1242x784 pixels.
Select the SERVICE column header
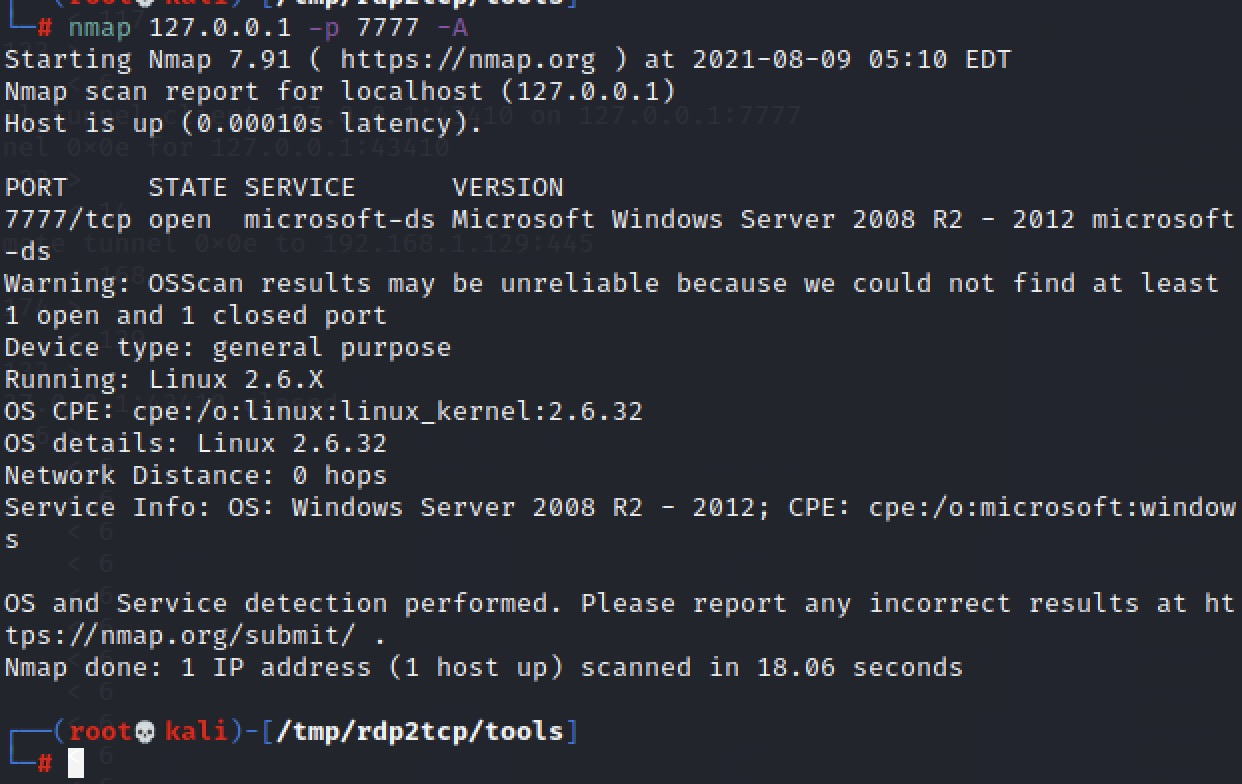[299, 188]
